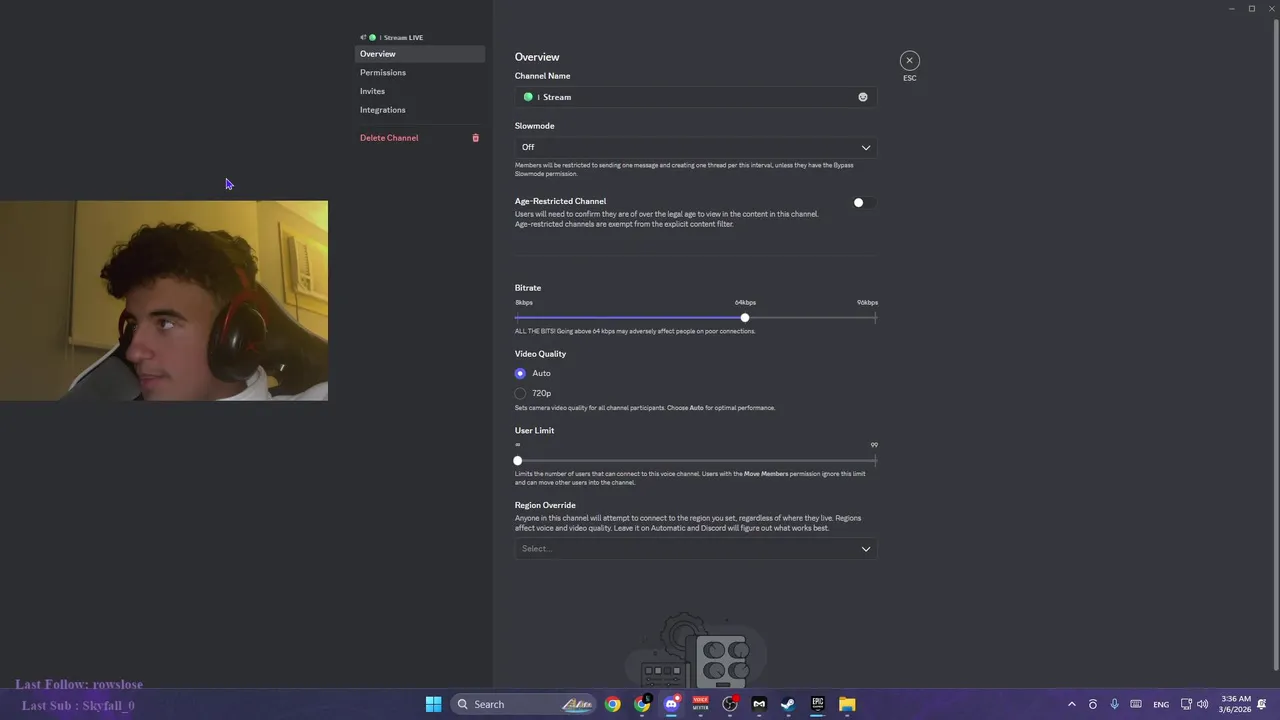Click the trash icon beside Delete Channel
The image size is (1280, 720).
[475, 138]
